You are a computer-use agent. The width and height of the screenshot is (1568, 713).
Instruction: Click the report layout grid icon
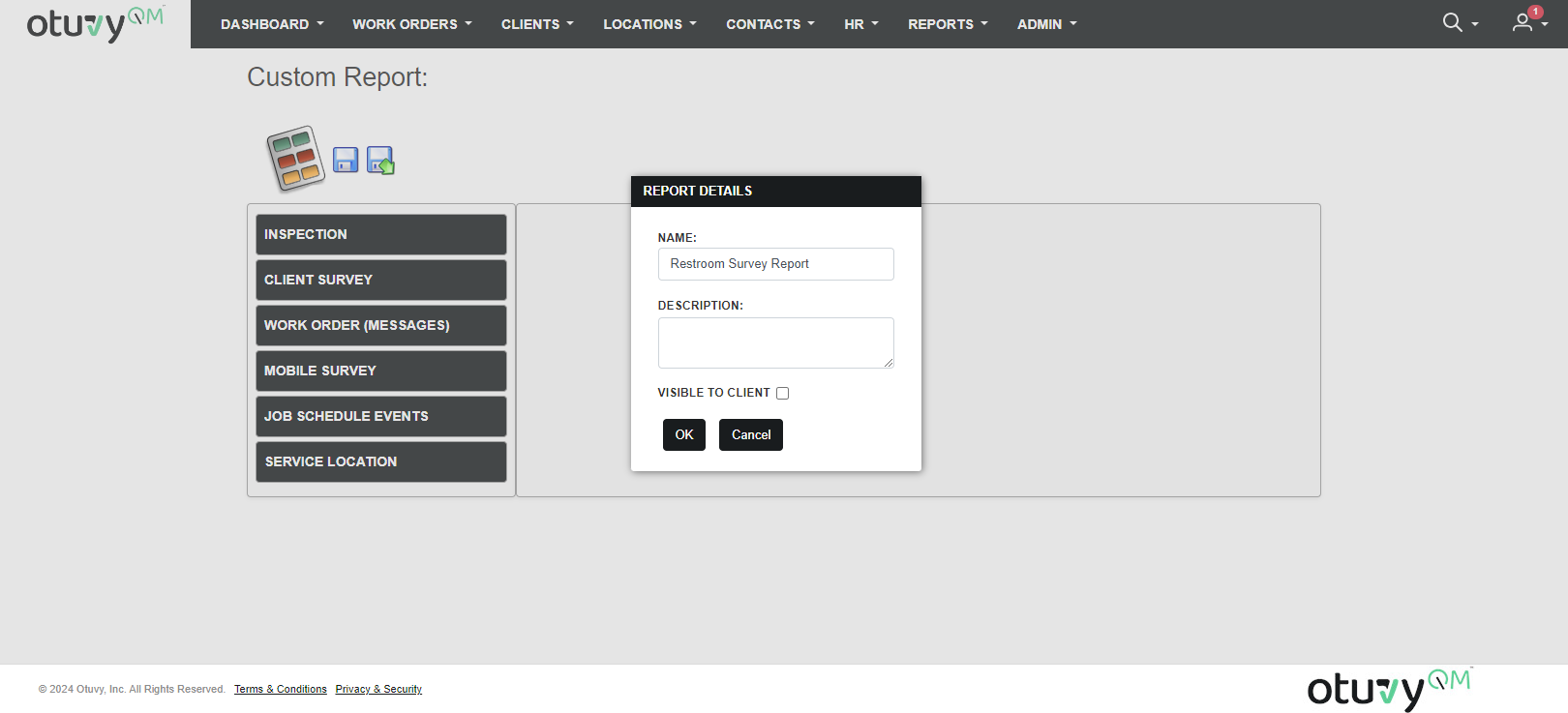295,159
